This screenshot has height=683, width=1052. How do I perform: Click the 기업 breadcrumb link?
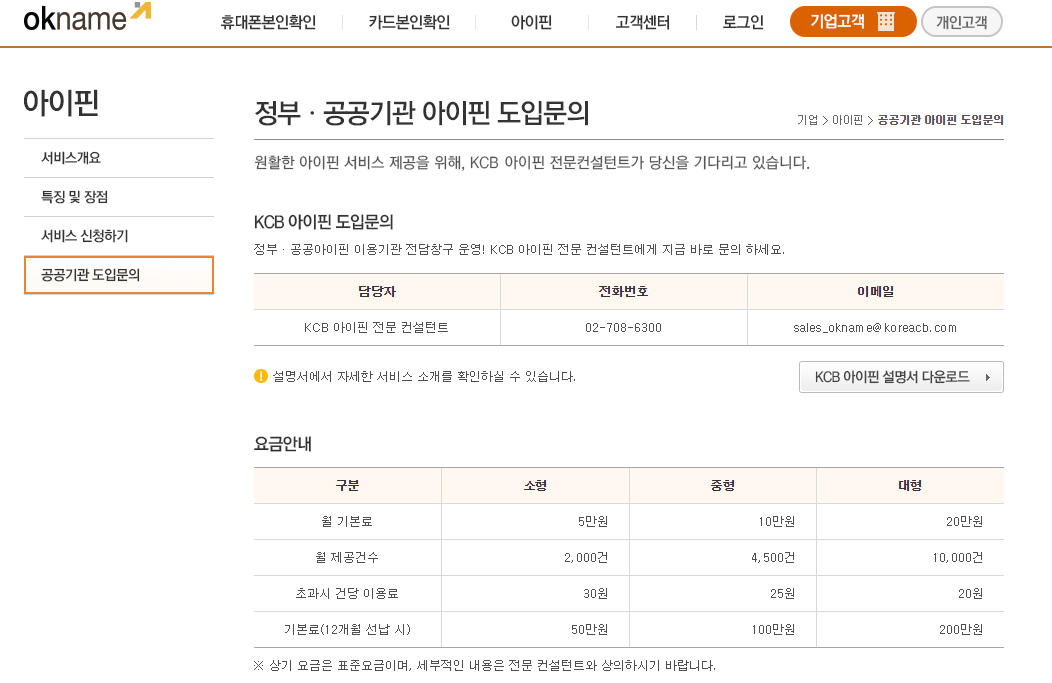807,120
